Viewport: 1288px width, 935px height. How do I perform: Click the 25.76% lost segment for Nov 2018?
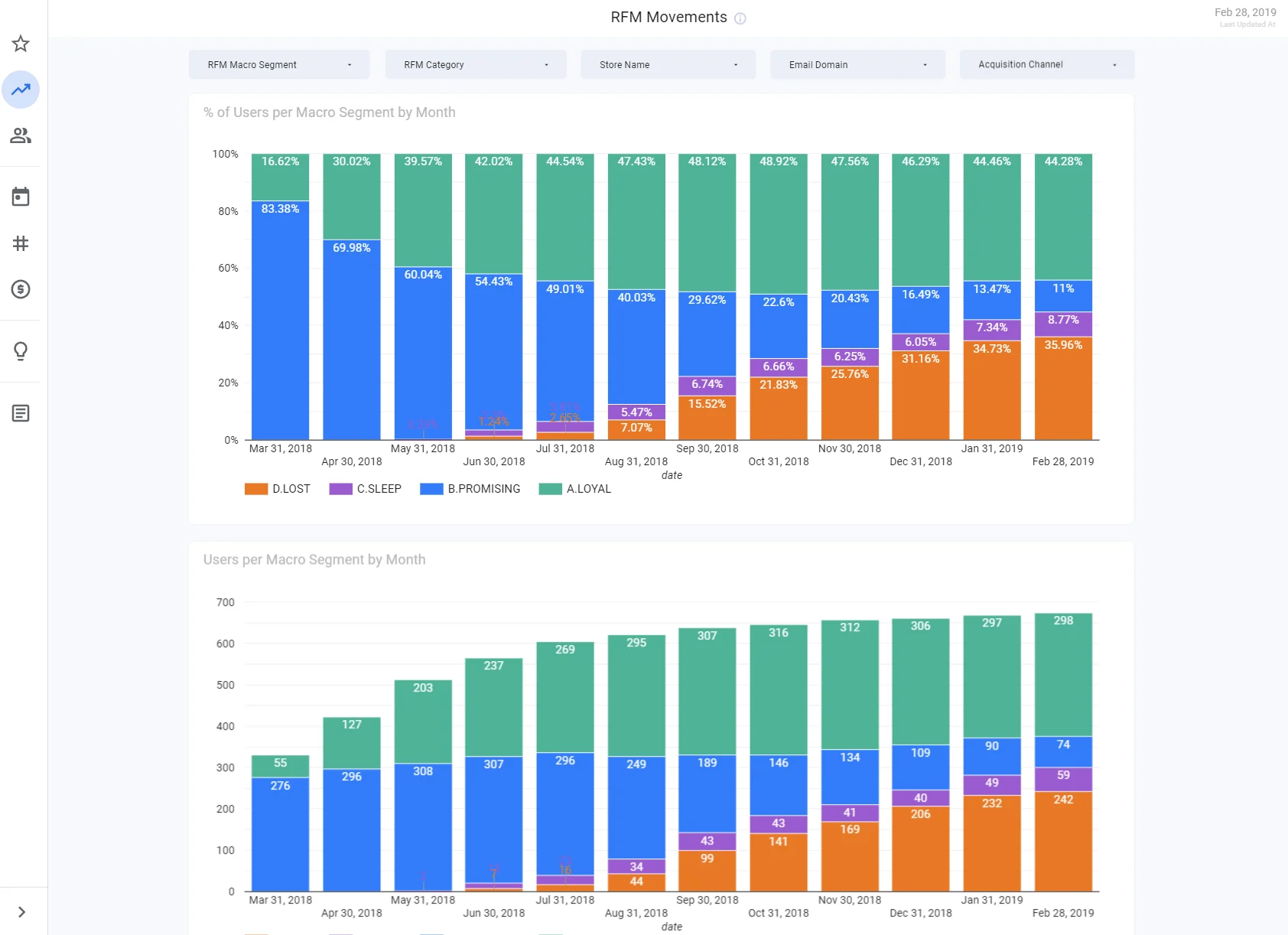pos(850,403)
